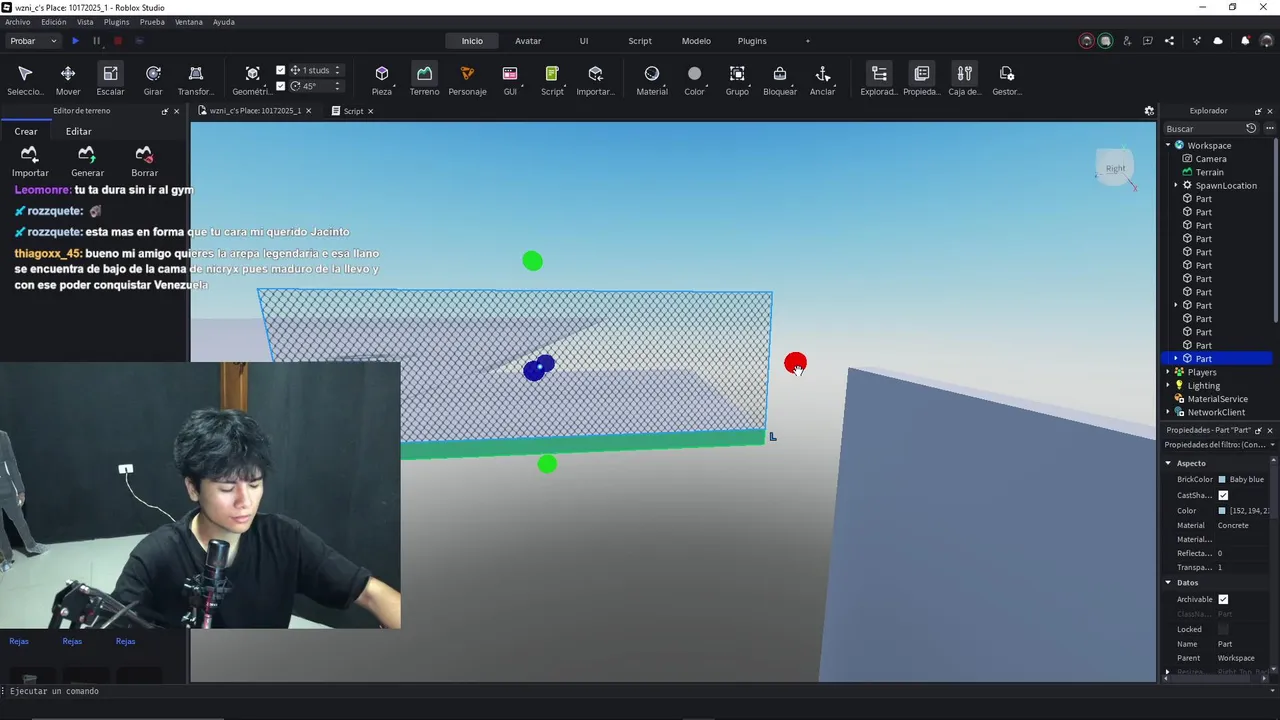Open the Material picker

pyautogui.click(x=652, y=80)
